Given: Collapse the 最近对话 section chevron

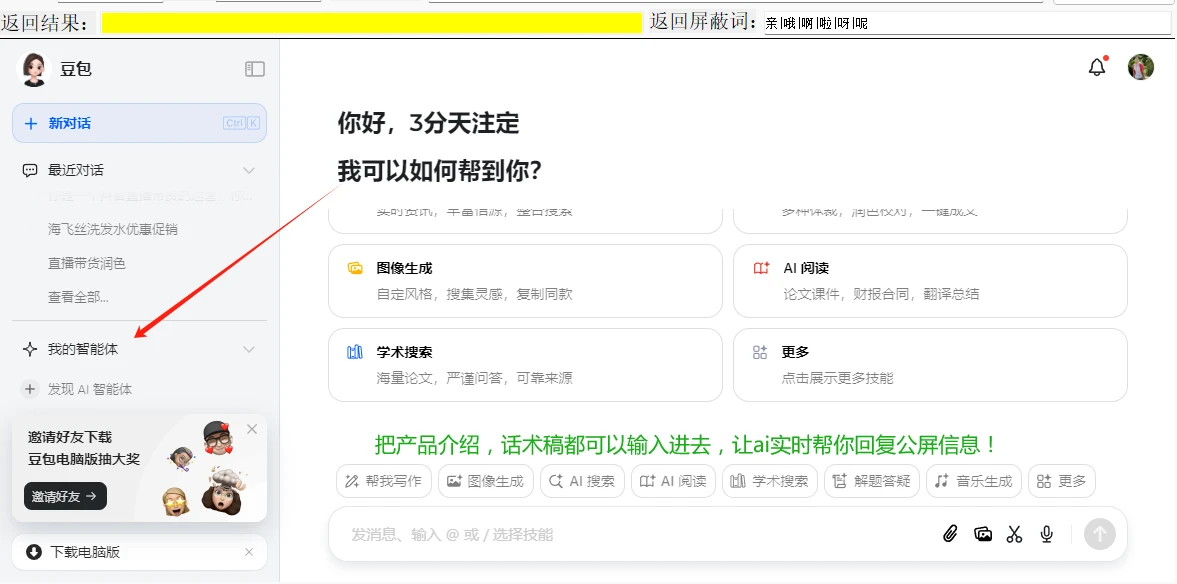Looking at the screenshot, I should (x=249, y=170).
